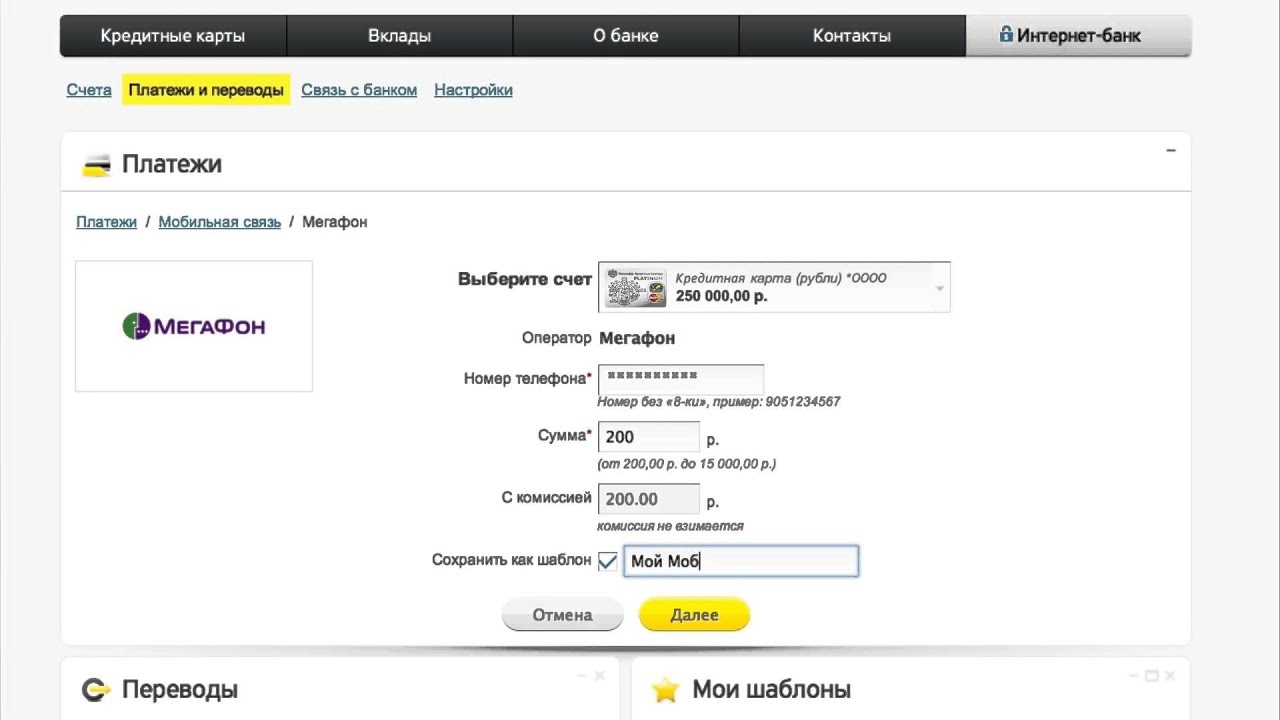Select the Платежи и переводы tab
The image size is (1280, 720).
[206, 90]
